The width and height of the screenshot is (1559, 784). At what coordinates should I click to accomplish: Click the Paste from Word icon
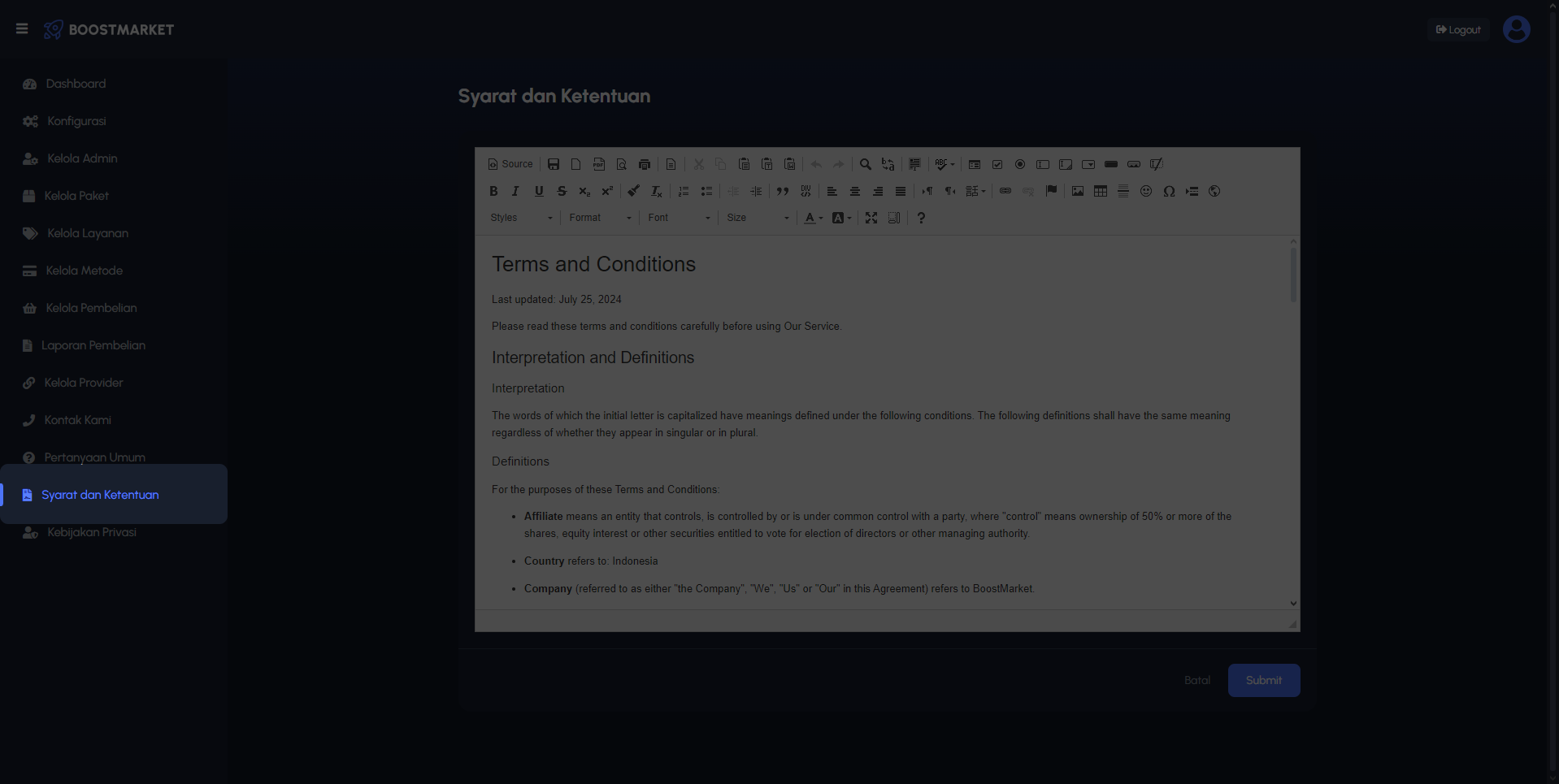tap(789, 164)
